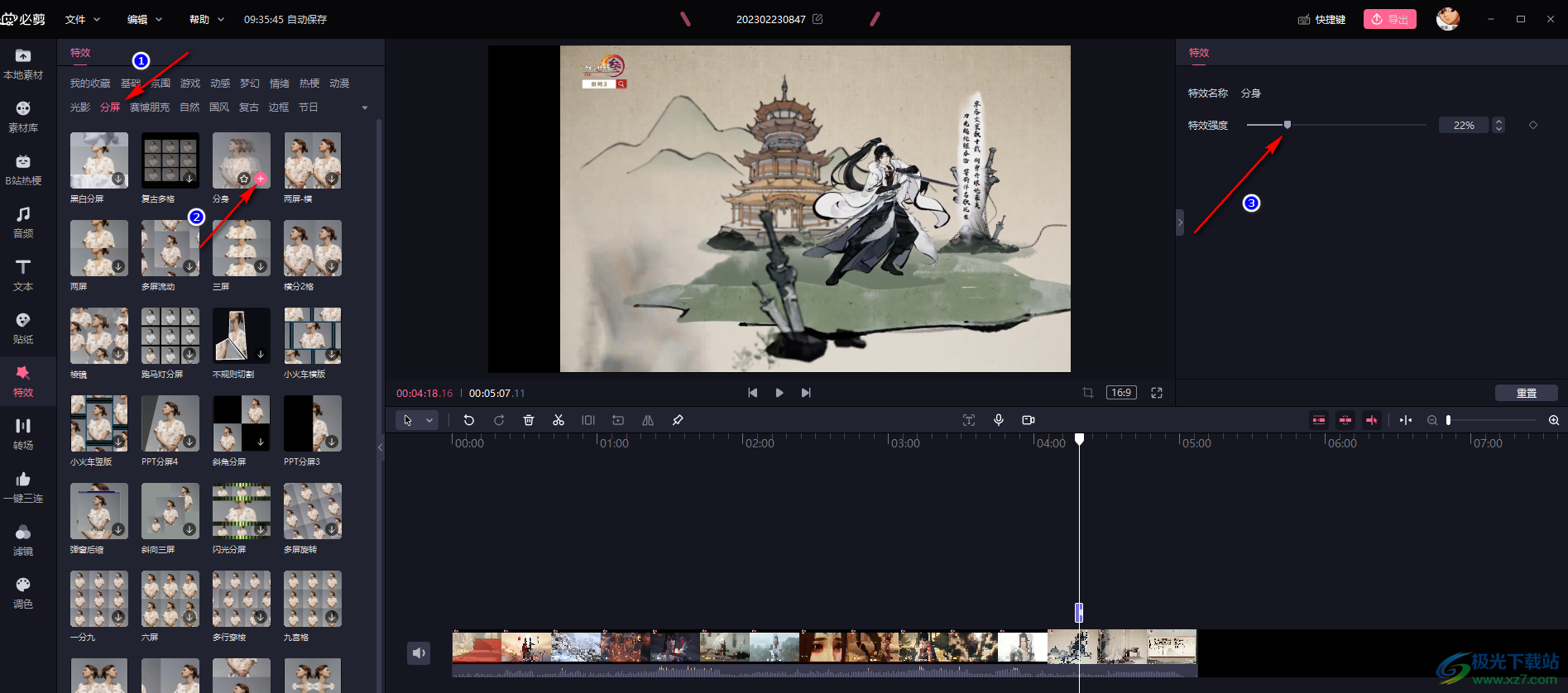Toggle the first pink snapping button in the timeline
This screenshot has height=693, width=1568.
point(1319,420)
